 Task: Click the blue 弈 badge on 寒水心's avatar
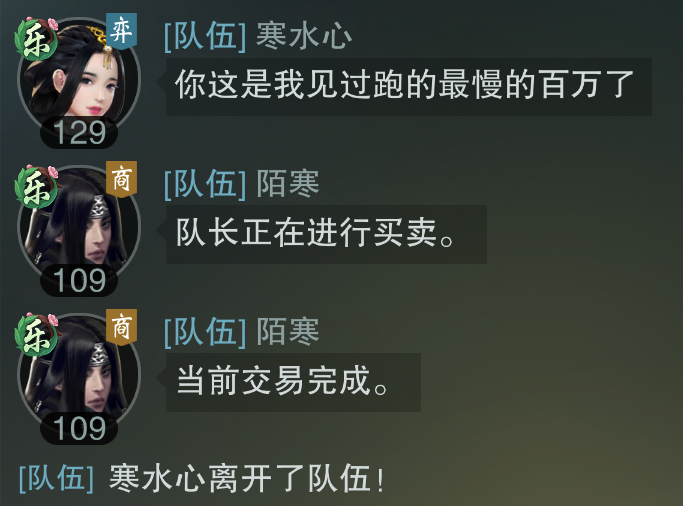122,31
